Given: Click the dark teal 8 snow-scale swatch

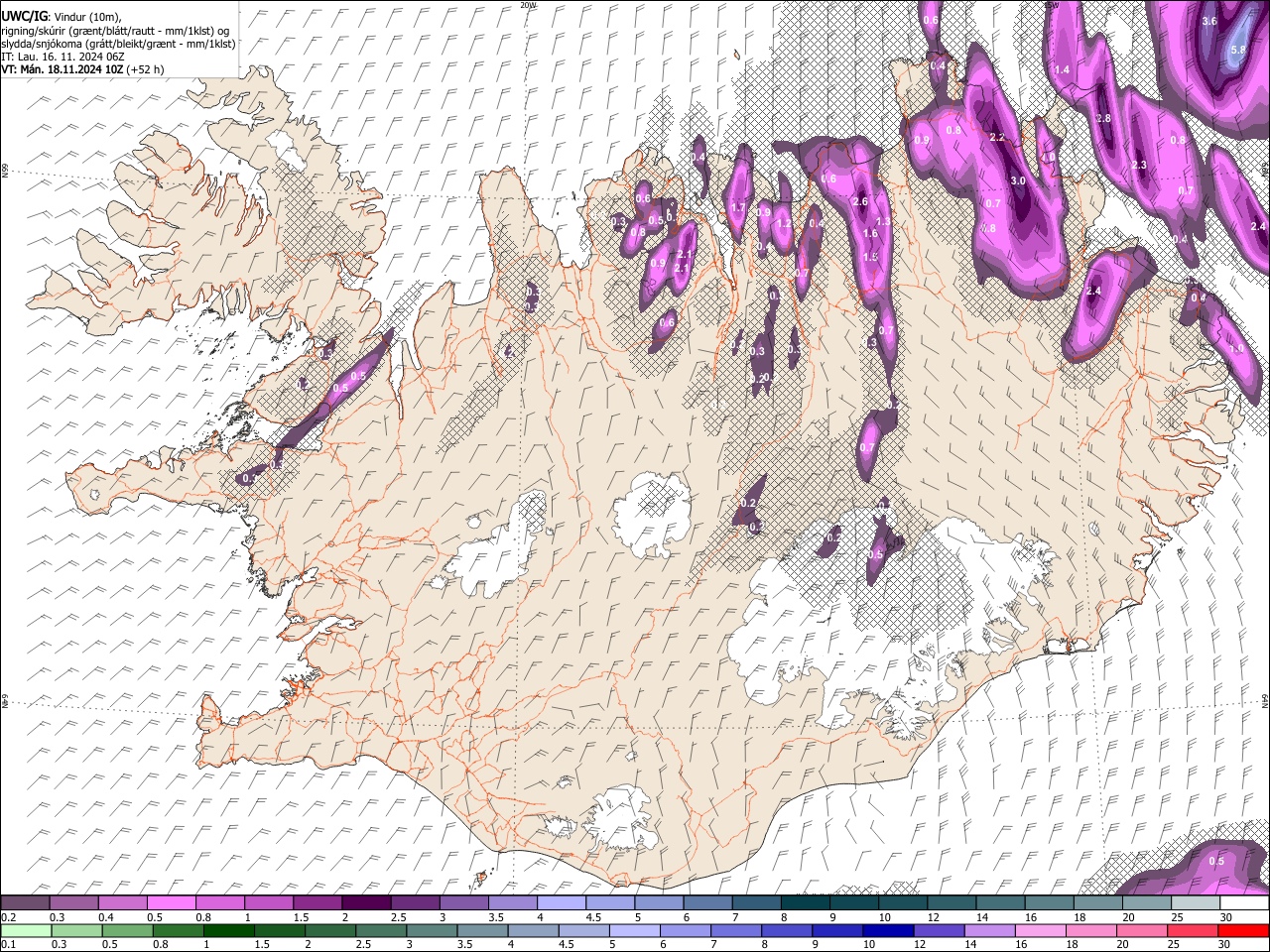Looking at the screenshot, I should [805, 902].
